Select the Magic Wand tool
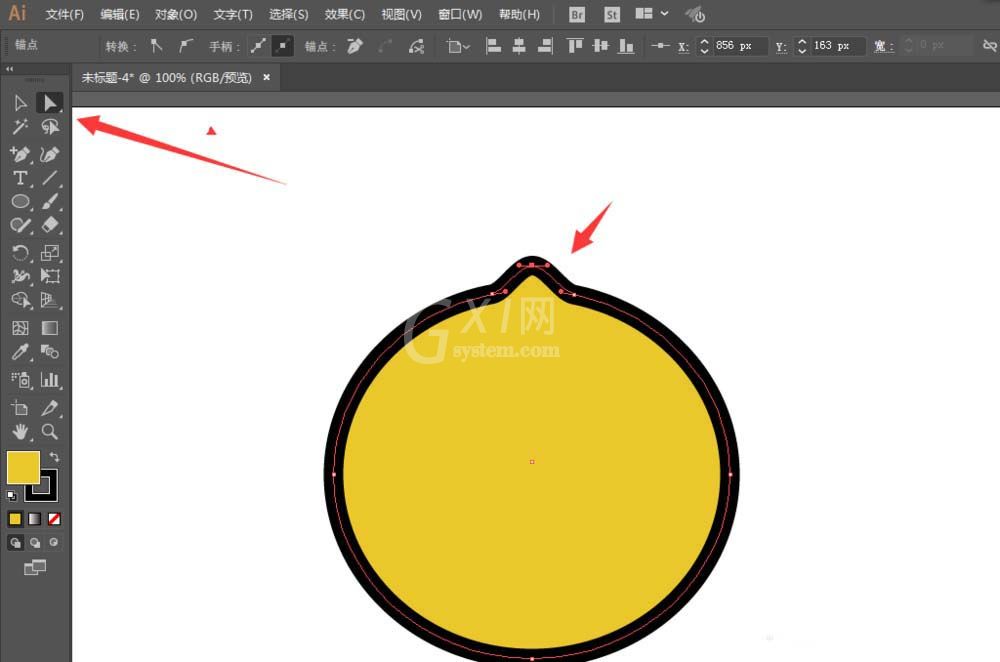 click(20, 127)
